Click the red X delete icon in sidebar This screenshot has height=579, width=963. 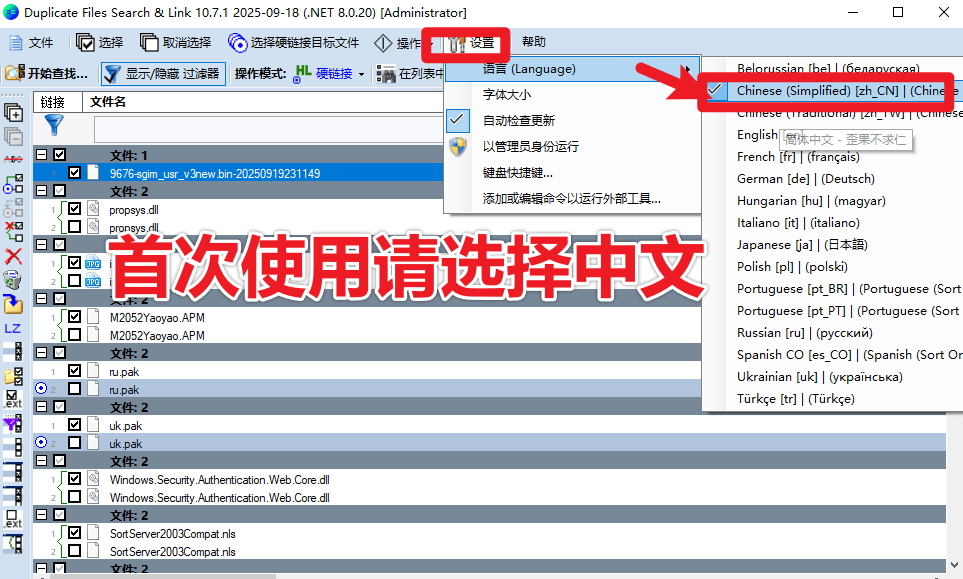13,257
